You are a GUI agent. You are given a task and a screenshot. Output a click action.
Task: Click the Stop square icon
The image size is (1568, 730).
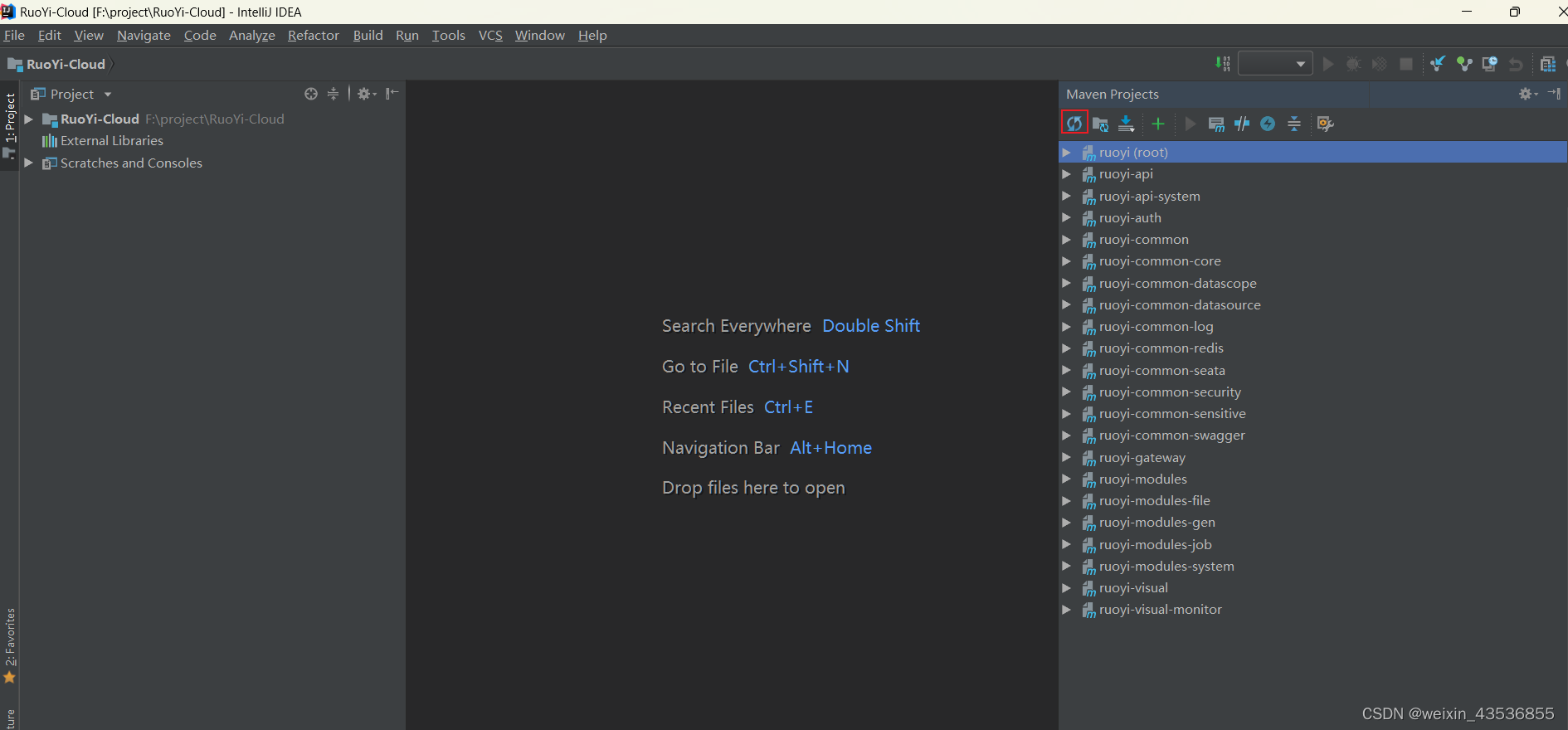pos(1406,64)
